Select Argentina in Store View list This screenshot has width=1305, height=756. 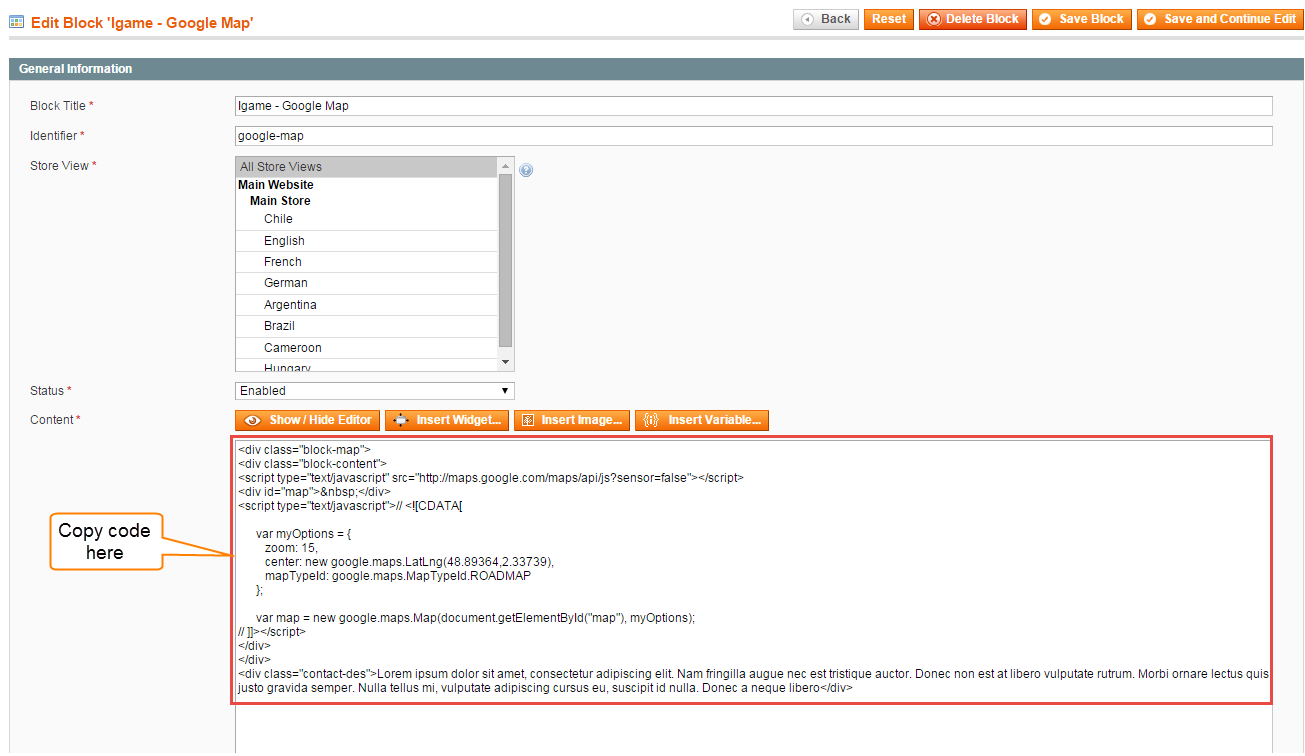coord(366,305)
